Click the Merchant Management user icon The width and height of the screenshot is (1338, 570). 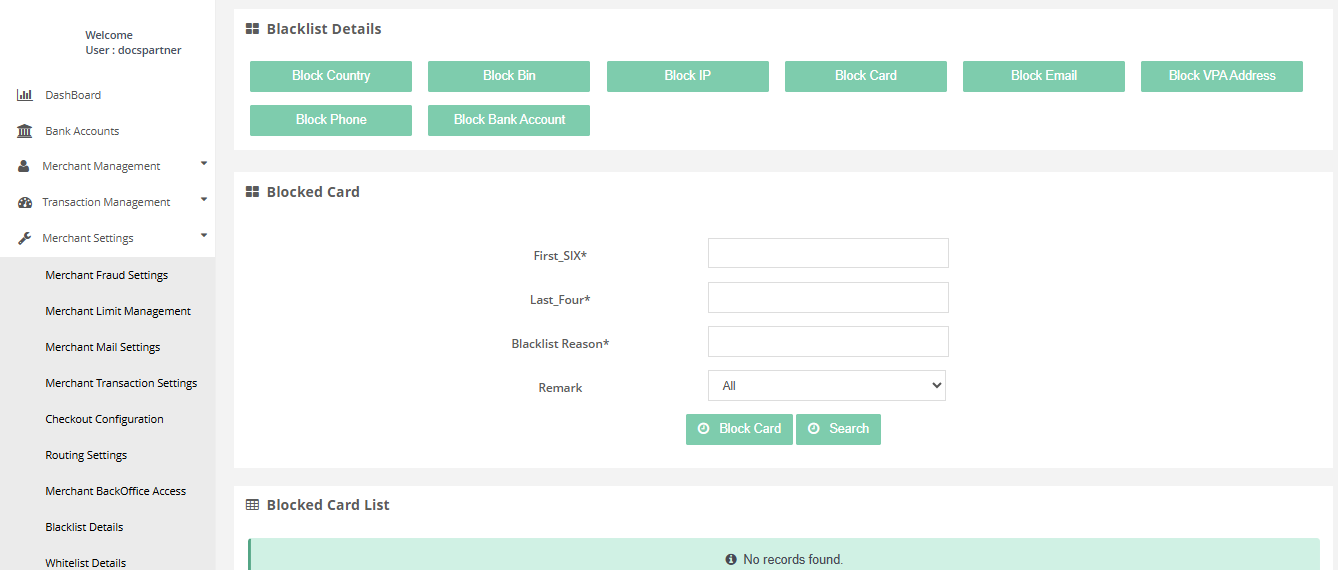(24, 166)
